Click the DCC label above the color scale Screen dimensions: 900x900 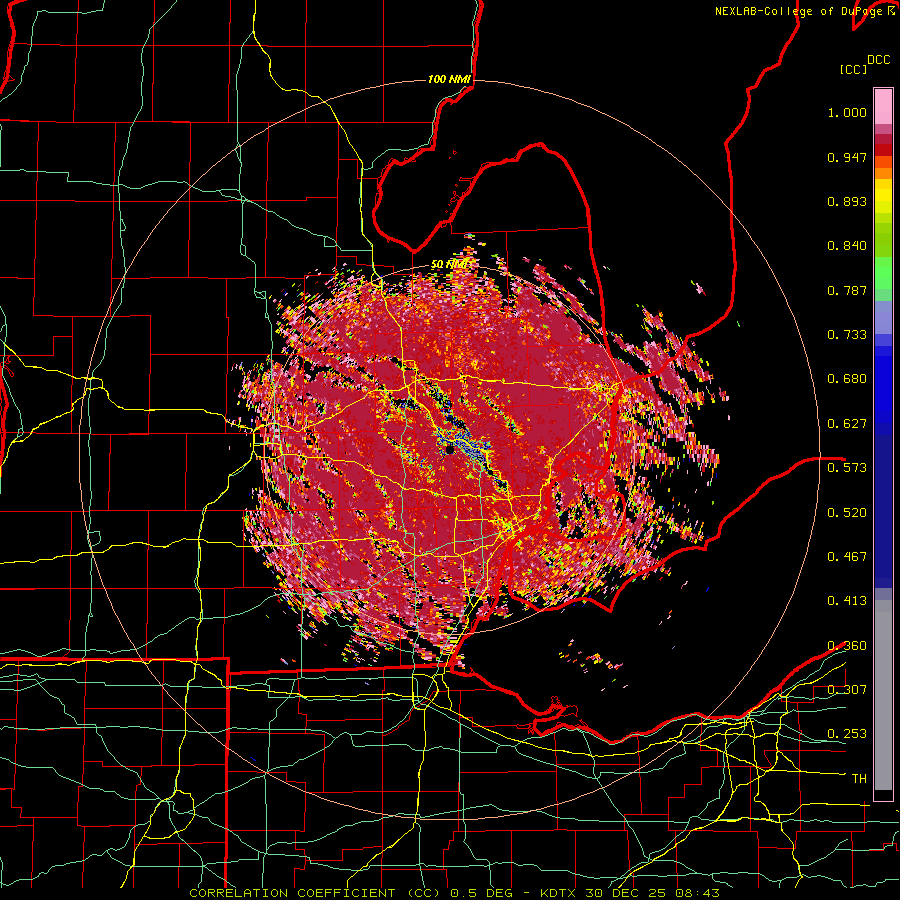pyautogui.click(x=879, y=60)
